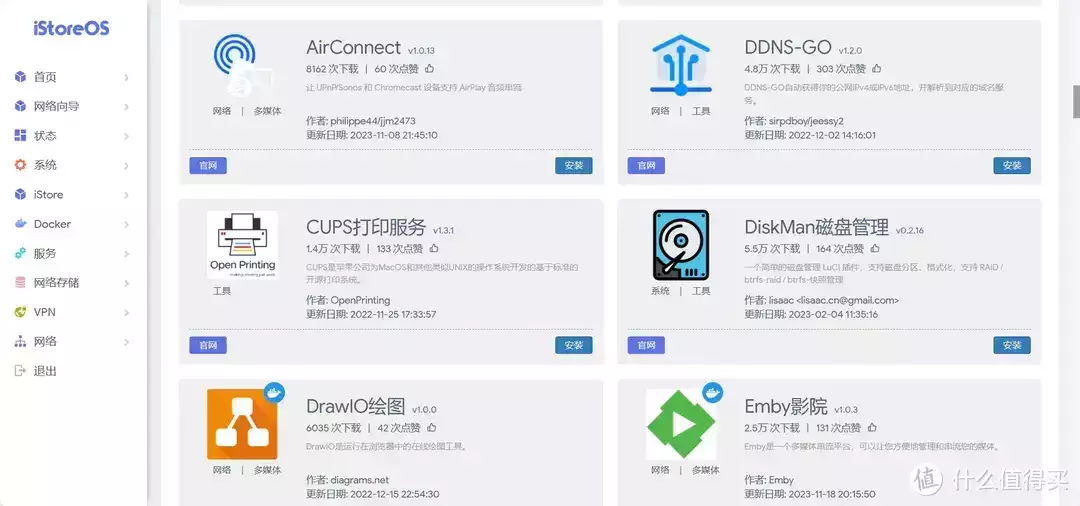This screenshot has width=1080, height=506.
Task: Click DiskMan version label v0.2.16
Action: pos(911,230)
